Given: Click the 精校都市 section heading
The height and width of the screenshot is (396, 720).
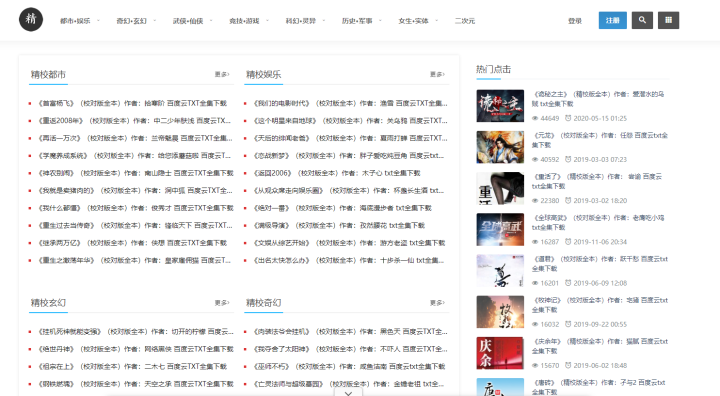Looking at the screenshot, I should [48, 74].
